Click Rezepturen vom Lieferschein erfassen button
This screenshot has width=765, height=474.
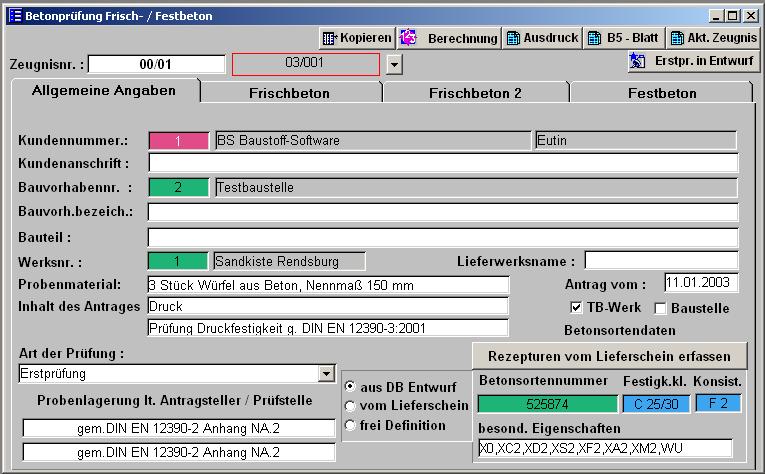click(609, 356)
